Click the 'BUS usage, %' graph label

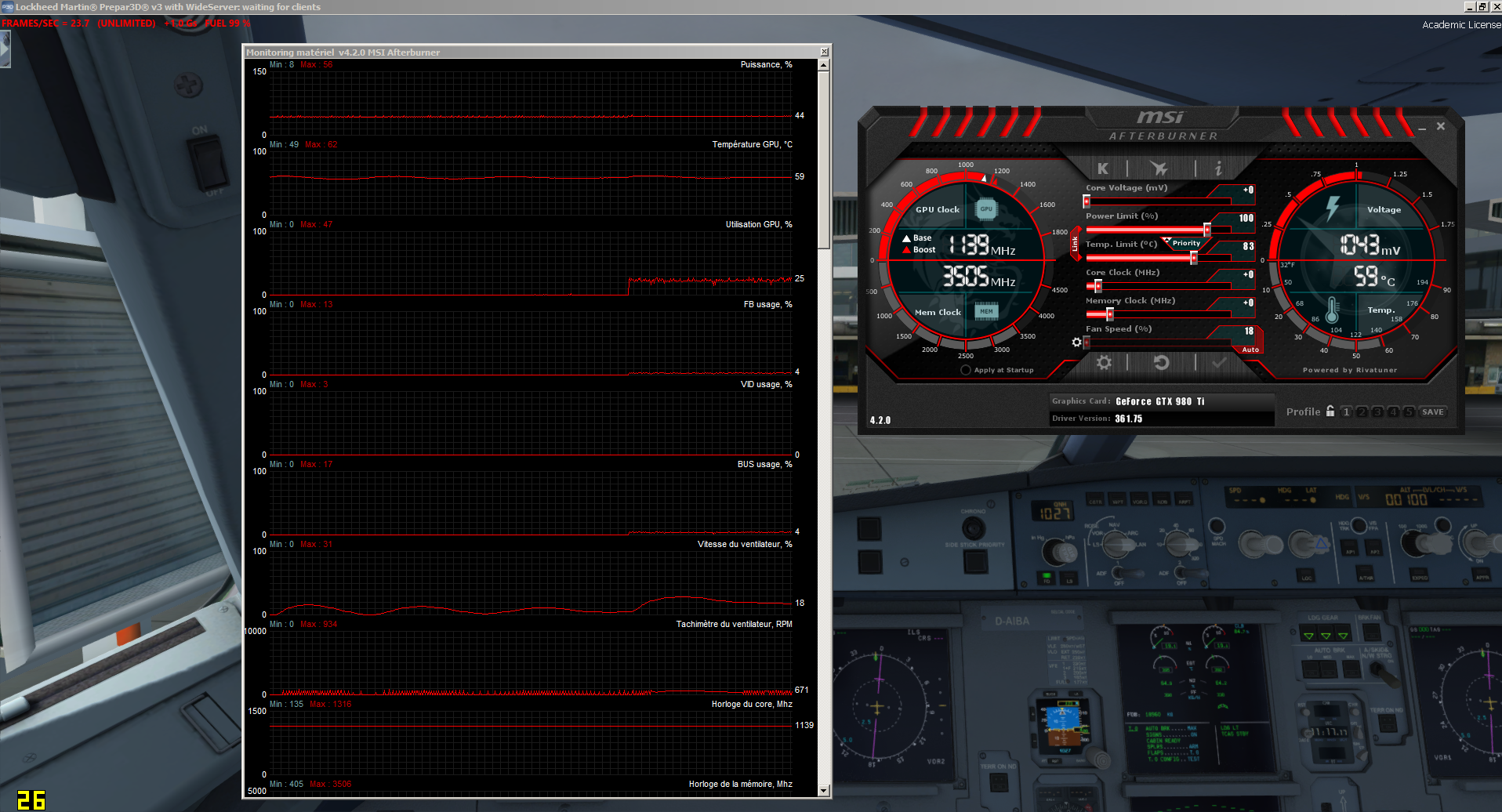click(764, 464)
